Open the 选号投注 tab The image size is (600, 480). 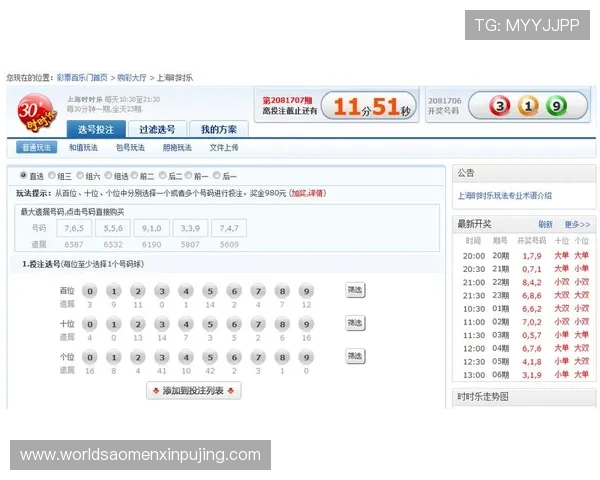96,129
